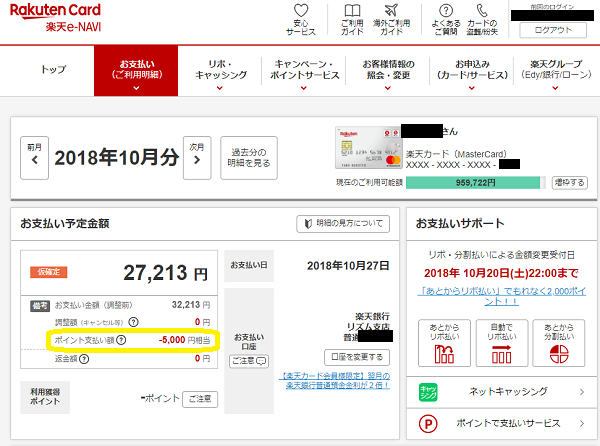Open the トップ navigation tab

(54, 70)
